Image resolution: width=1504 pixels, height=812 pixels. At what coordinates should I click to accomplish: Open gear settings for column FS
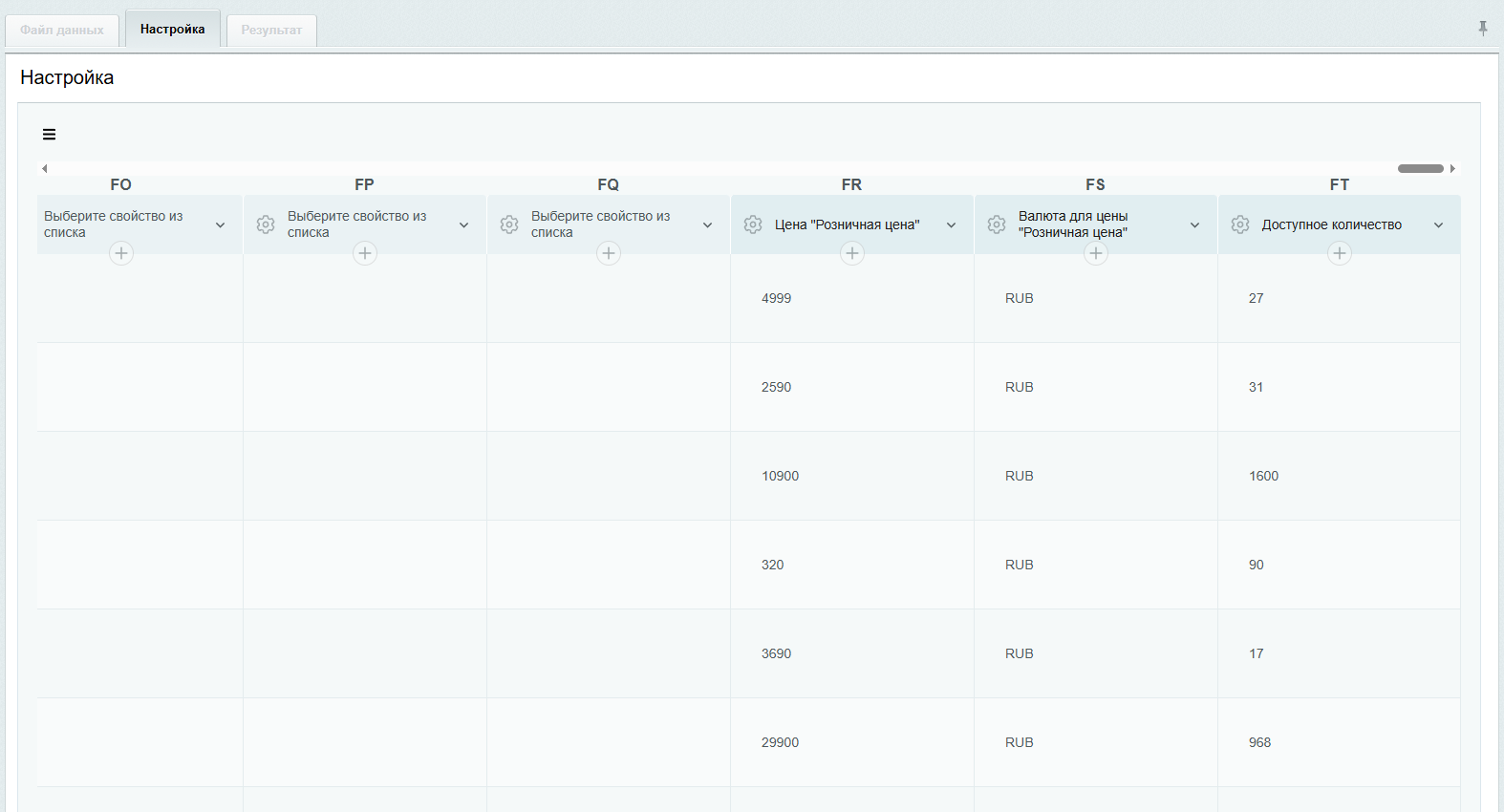pyautogui.click(x=997, y=224)
